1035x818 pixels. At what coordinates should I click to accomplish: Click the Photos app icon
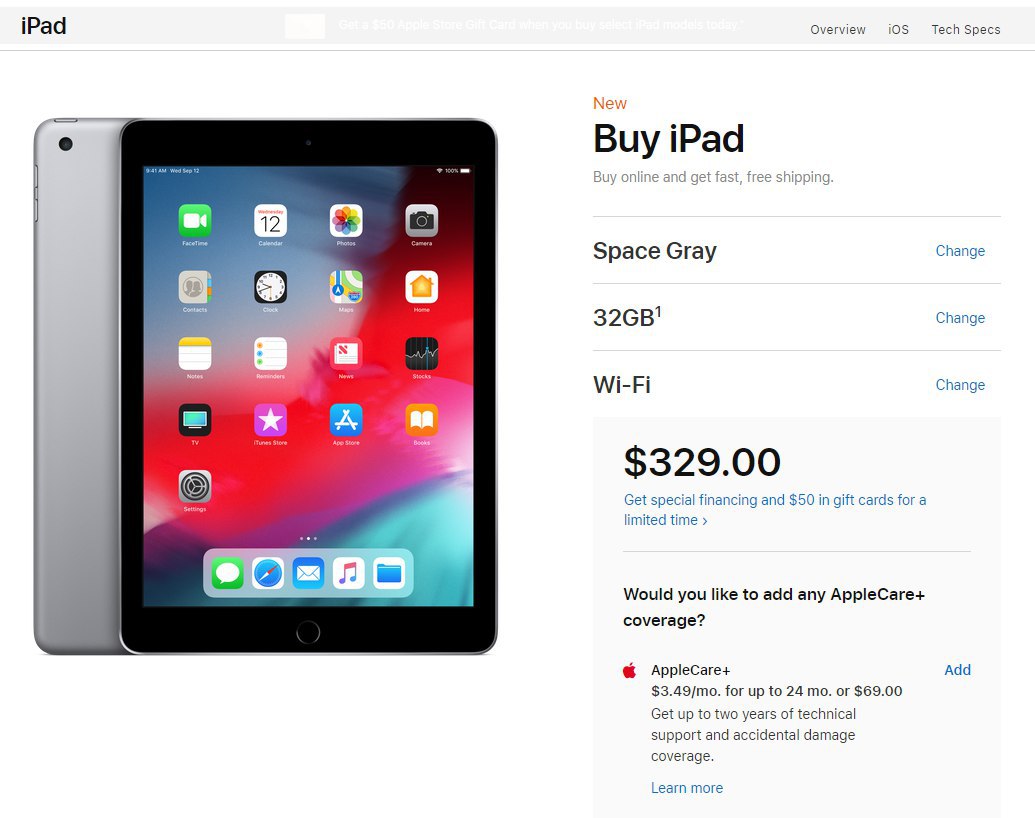point(346,221)
